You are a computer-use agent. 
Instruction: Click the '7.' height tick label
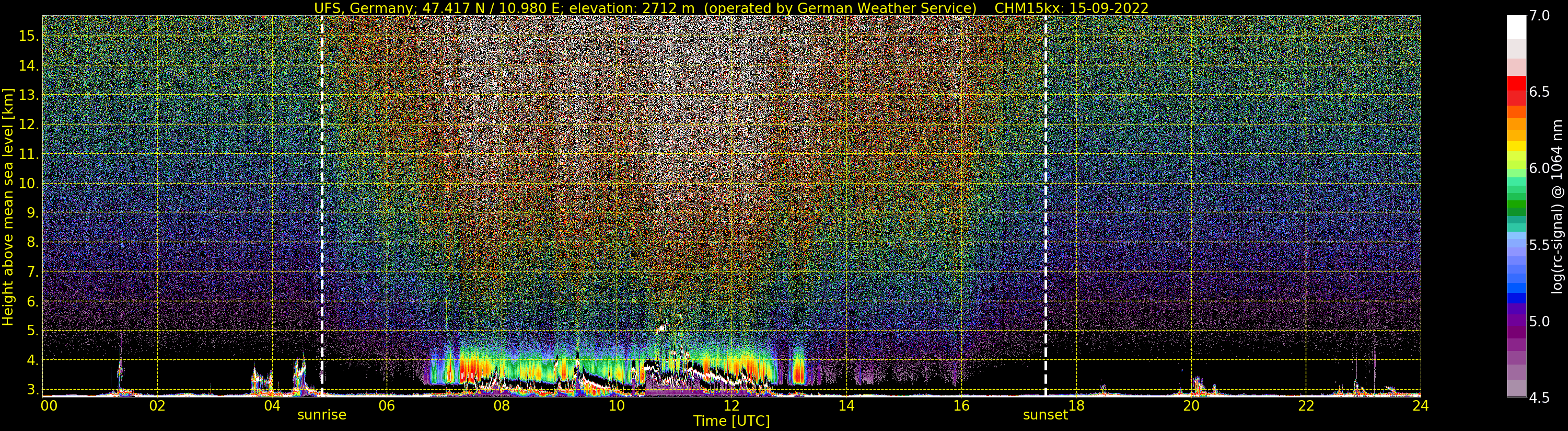32,272
